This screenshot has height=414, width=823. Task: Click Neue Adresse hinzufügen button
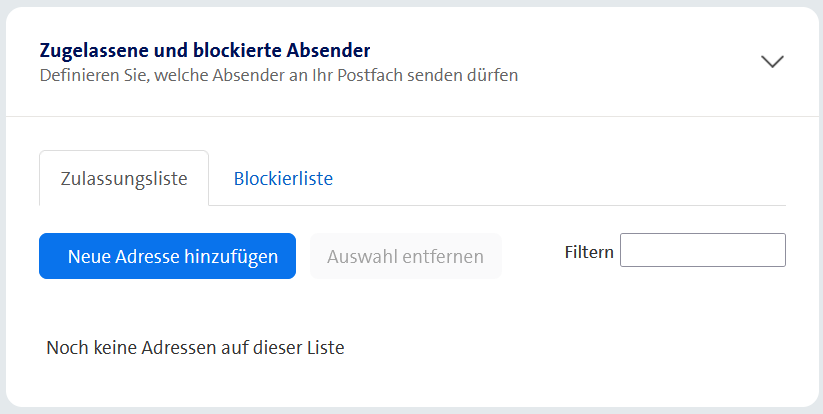click(167, 256)
